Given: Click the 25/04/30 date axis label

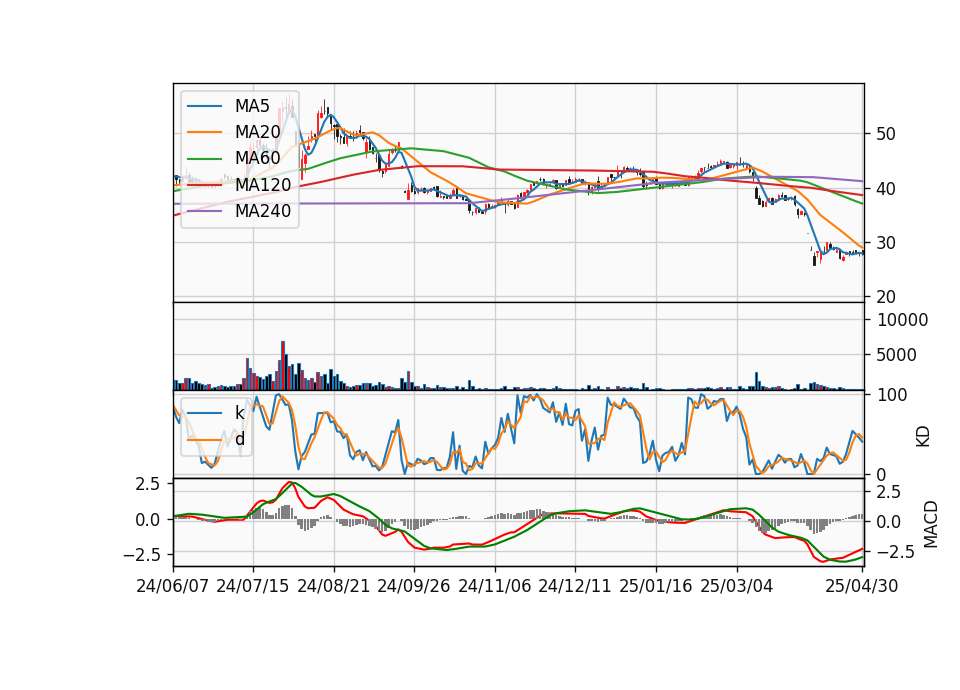Looking at the screenshot, I should (862, 586).
